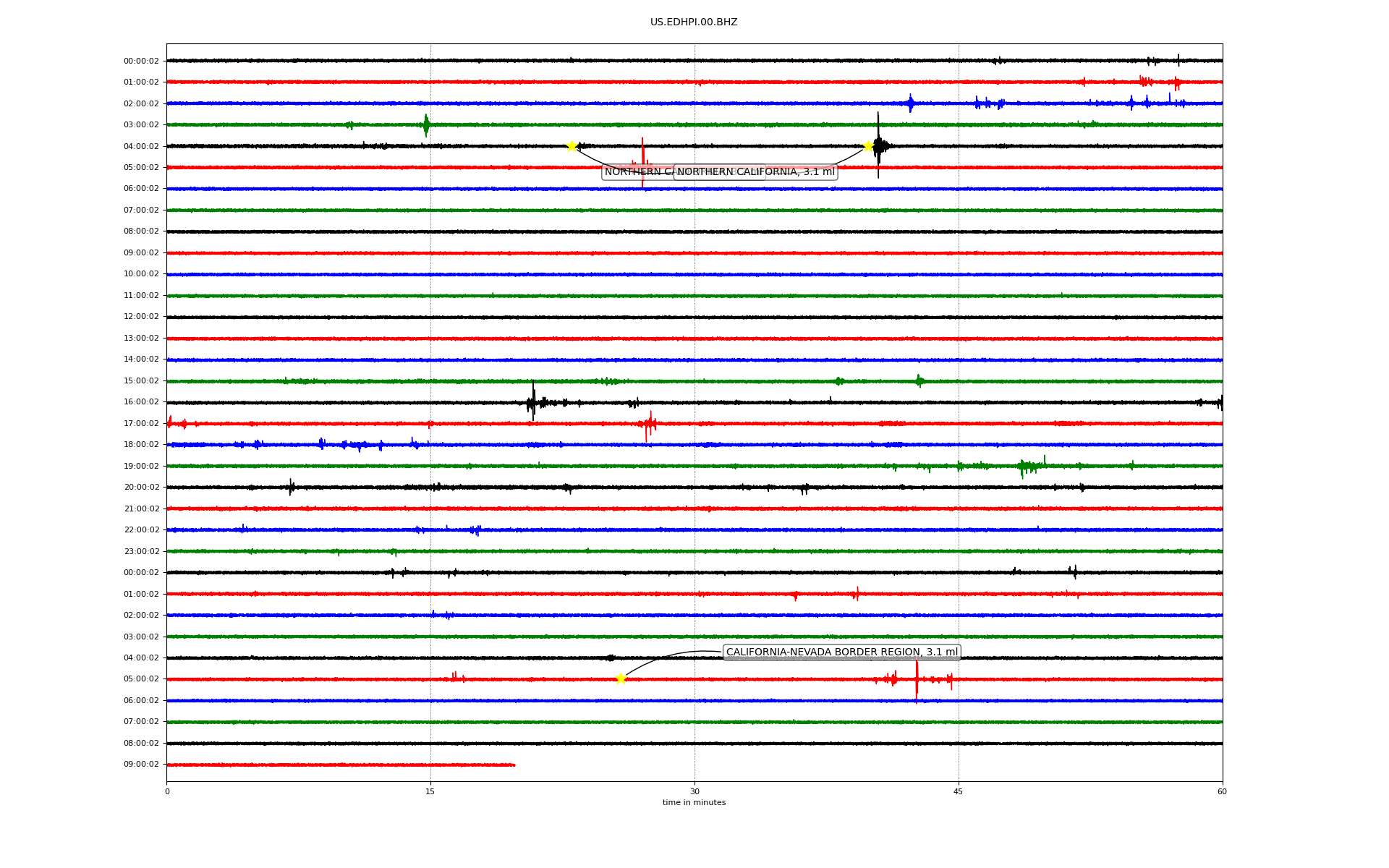
Task: Click the 15 tick on the x-axis
Action: pyautogui.click(x=430, y=791)
